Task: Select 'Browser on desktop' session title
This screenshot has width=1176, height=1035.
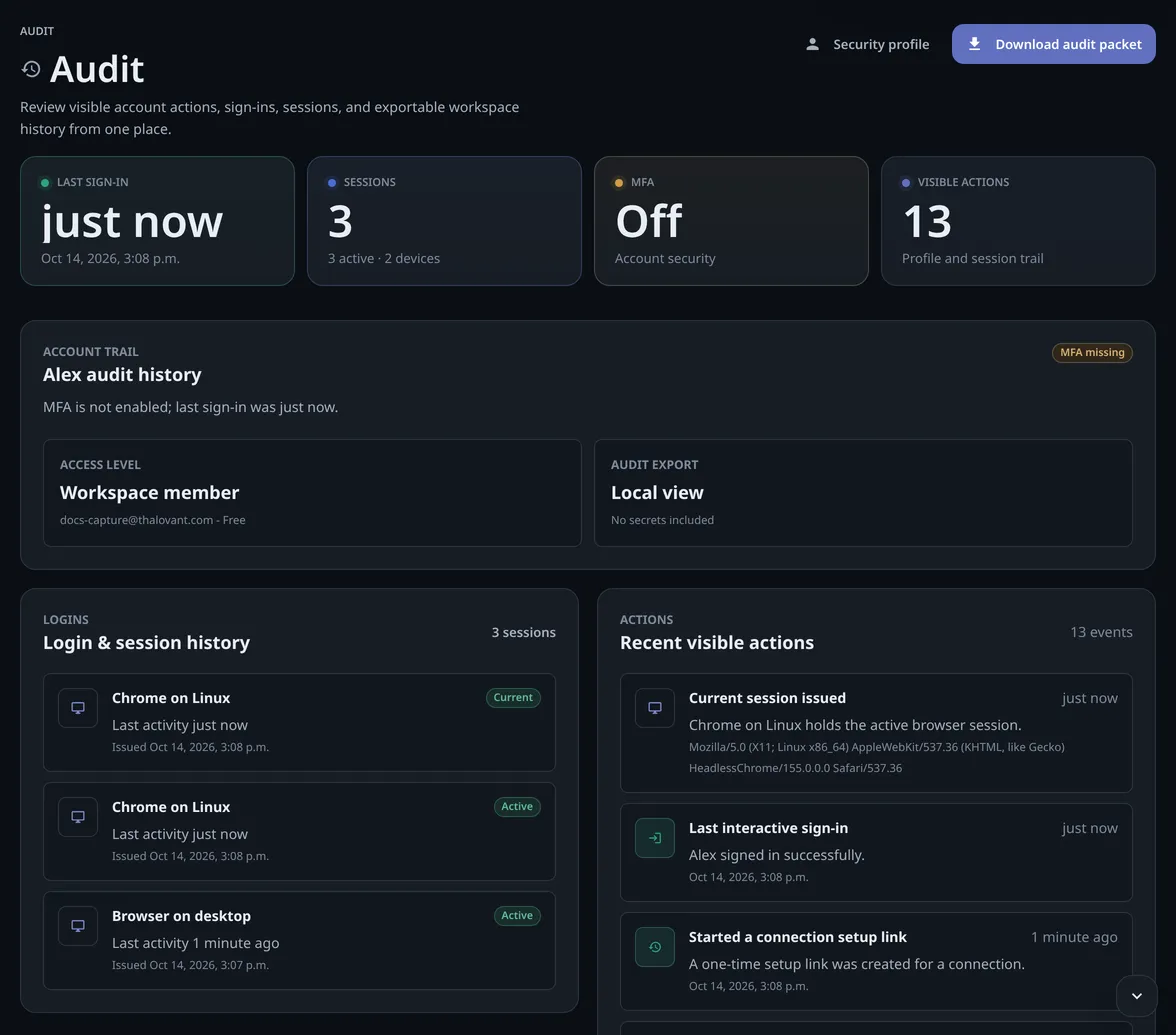Action: (x=182, y=916)
